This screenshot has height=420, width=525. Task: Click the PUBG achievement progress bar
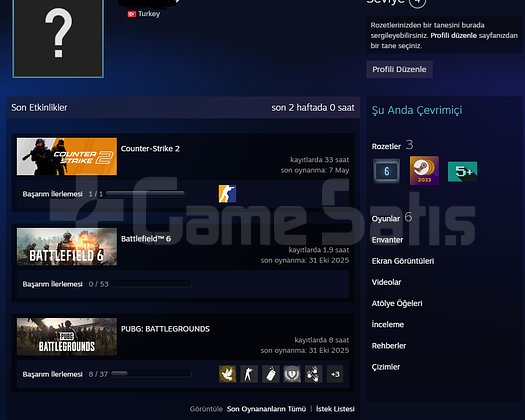151,373
